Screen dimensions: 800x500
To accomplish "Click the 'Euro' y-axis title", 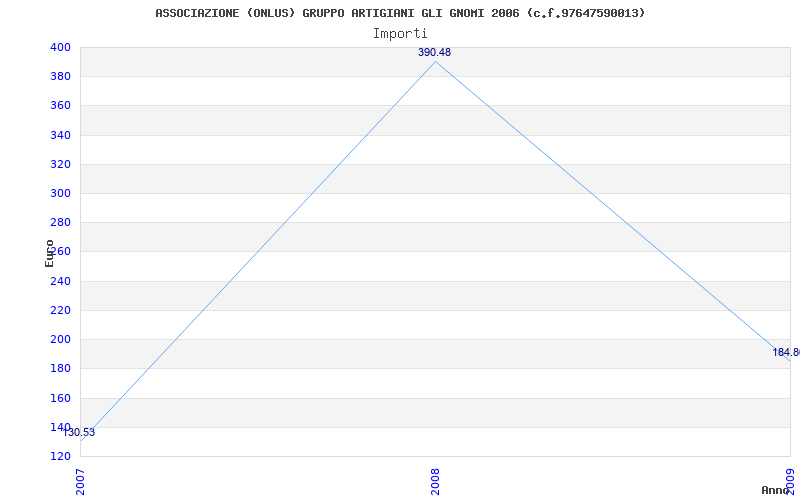I will (x=49, y=253).
